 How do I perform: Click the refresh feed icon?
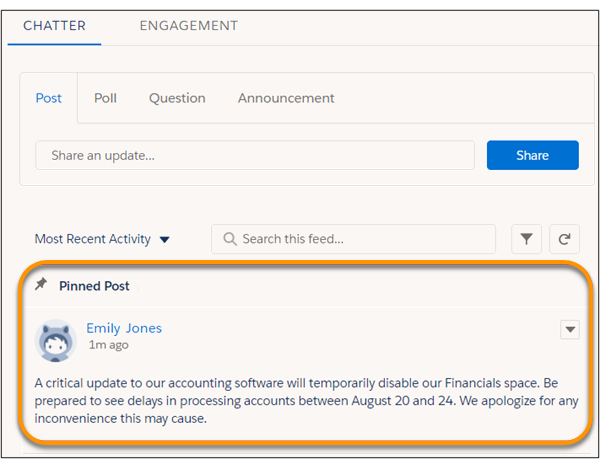point(565,239)
